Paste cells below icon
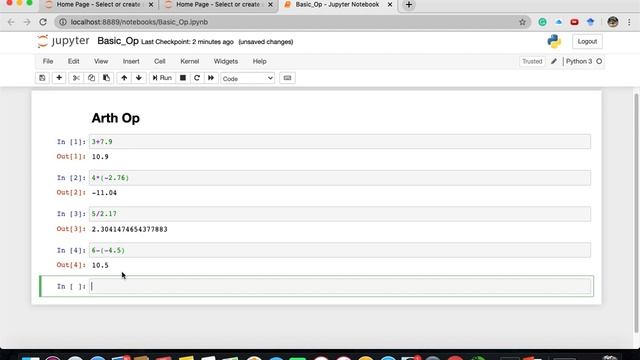 pyautogui.click(x=106, y=78)
